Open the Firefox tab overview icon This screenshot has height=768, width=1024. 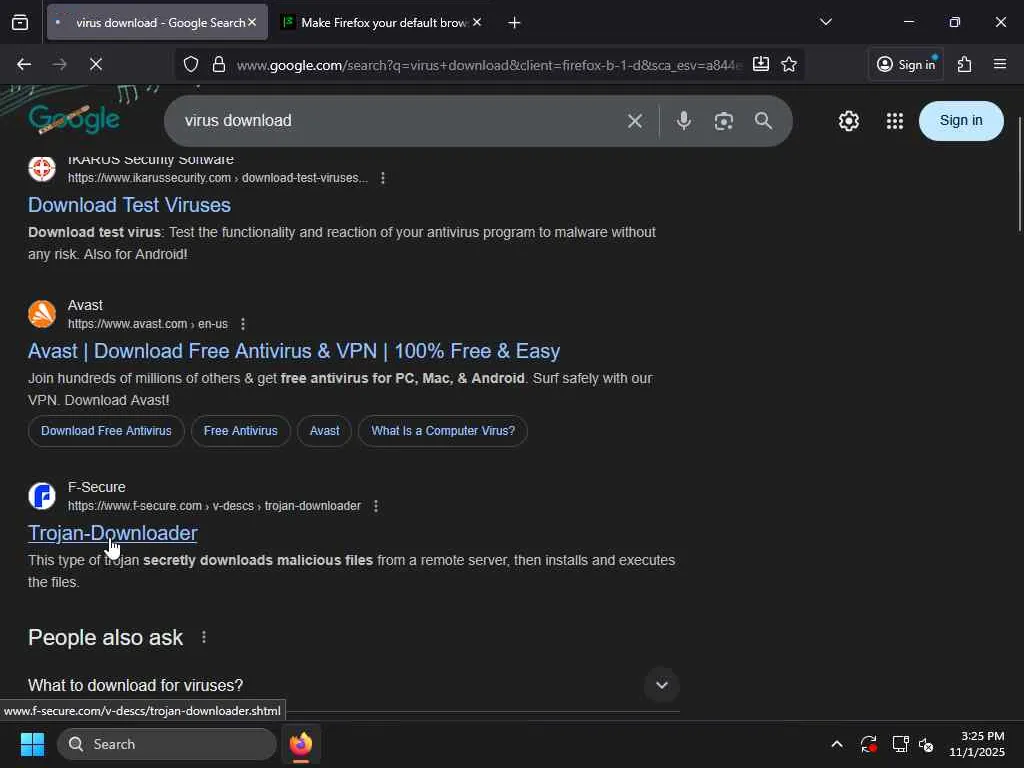(x=20, y=23)
